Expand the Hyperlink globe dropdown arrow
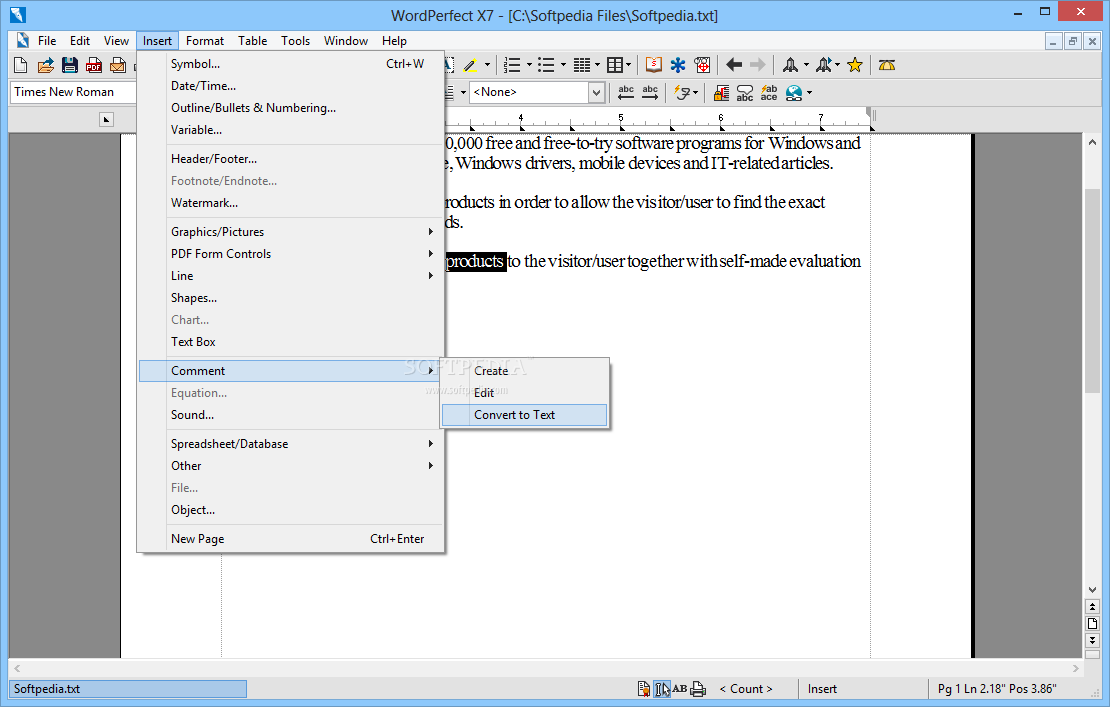 click(809, 93)
